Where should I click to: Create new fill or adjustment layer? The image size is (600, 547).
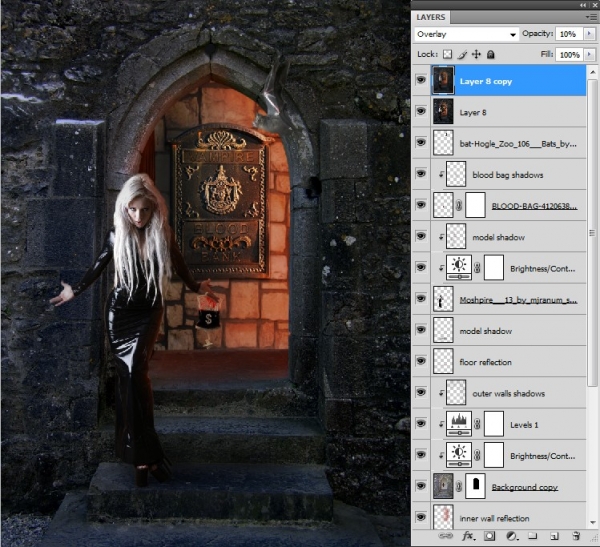click(511, 536)
